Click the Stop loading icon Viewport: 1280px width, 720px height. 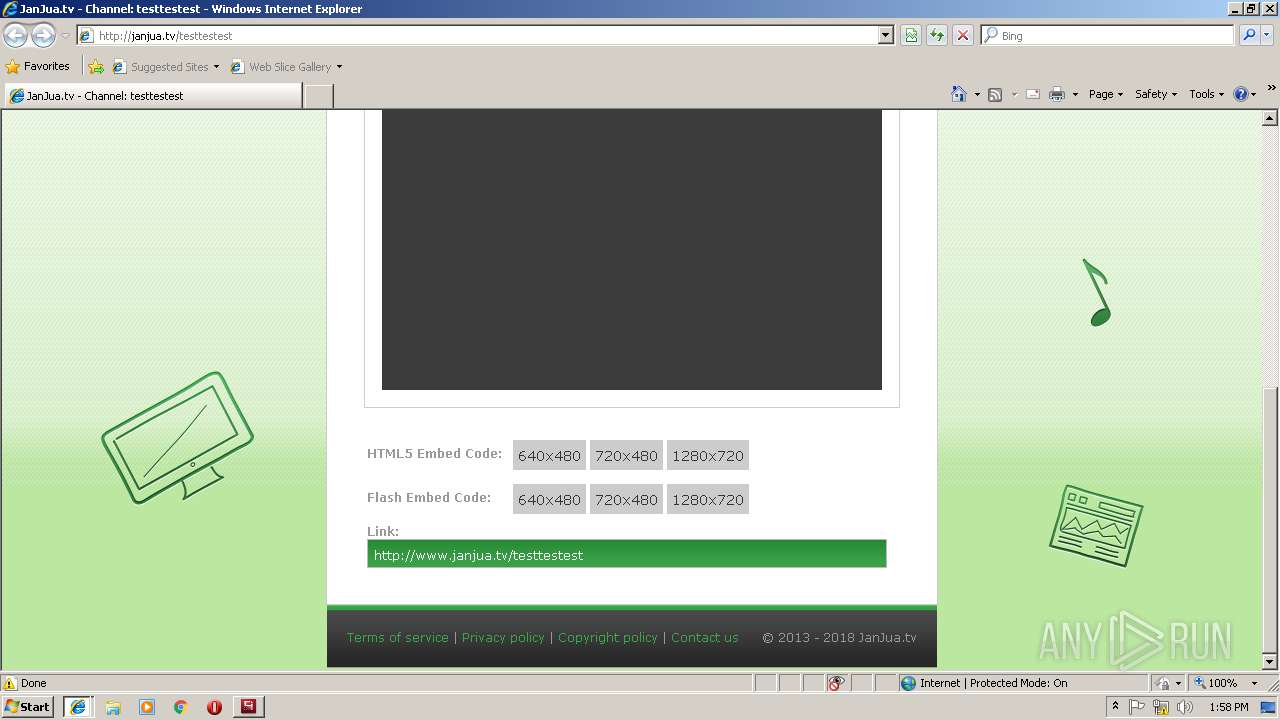click(x=963, y=35)
